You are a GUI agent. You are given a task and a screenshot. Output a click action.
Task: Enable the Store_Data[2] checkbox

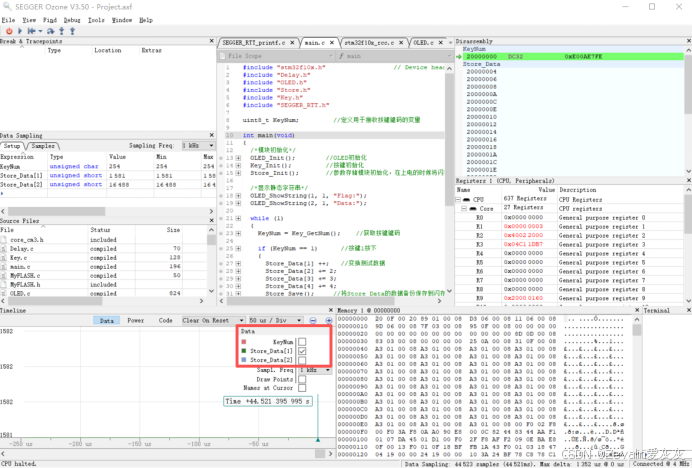point(302,360)
